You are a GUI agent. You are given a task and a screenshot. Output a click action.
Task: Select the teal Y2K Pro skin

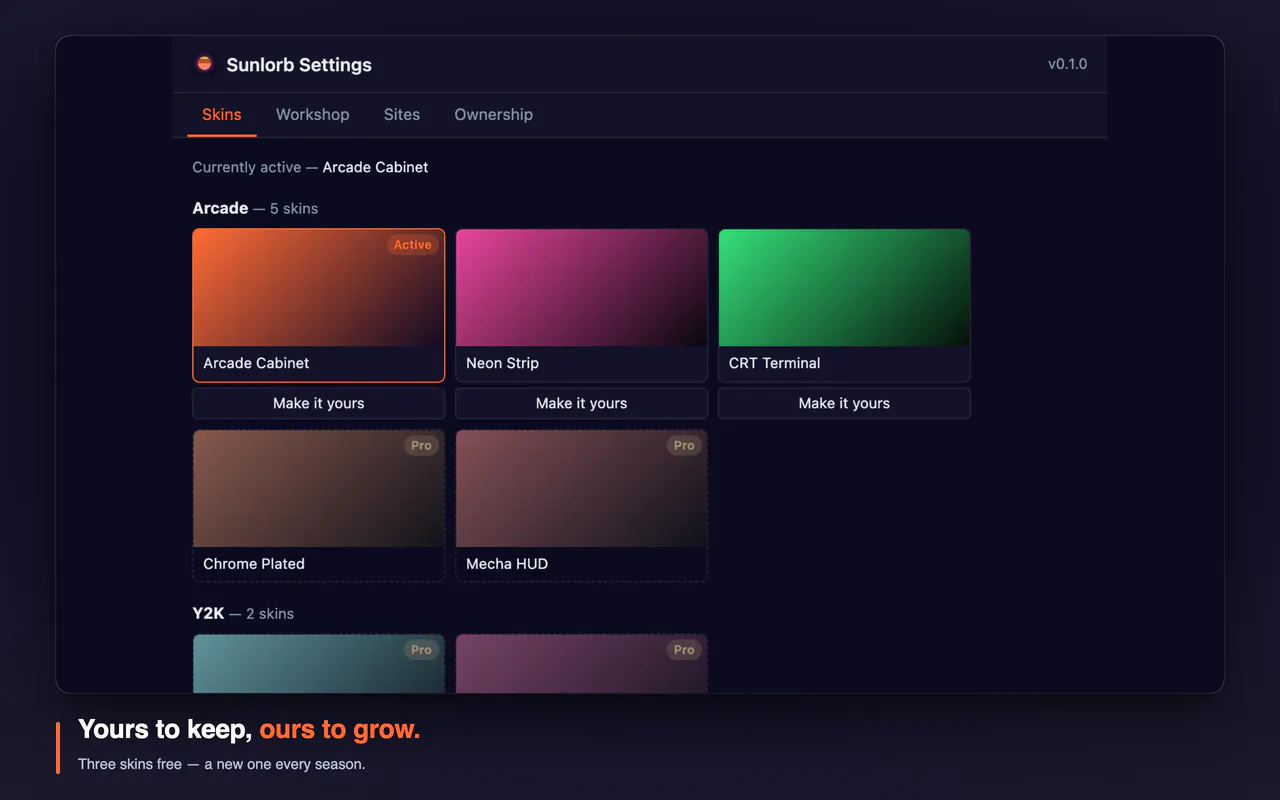319,663
